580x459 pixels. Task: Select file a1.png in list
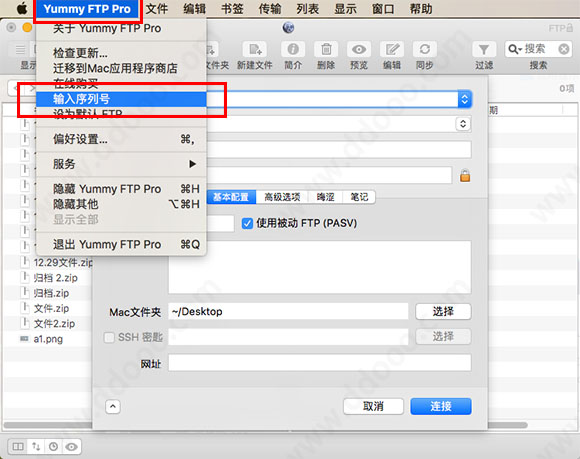(48, 339)
